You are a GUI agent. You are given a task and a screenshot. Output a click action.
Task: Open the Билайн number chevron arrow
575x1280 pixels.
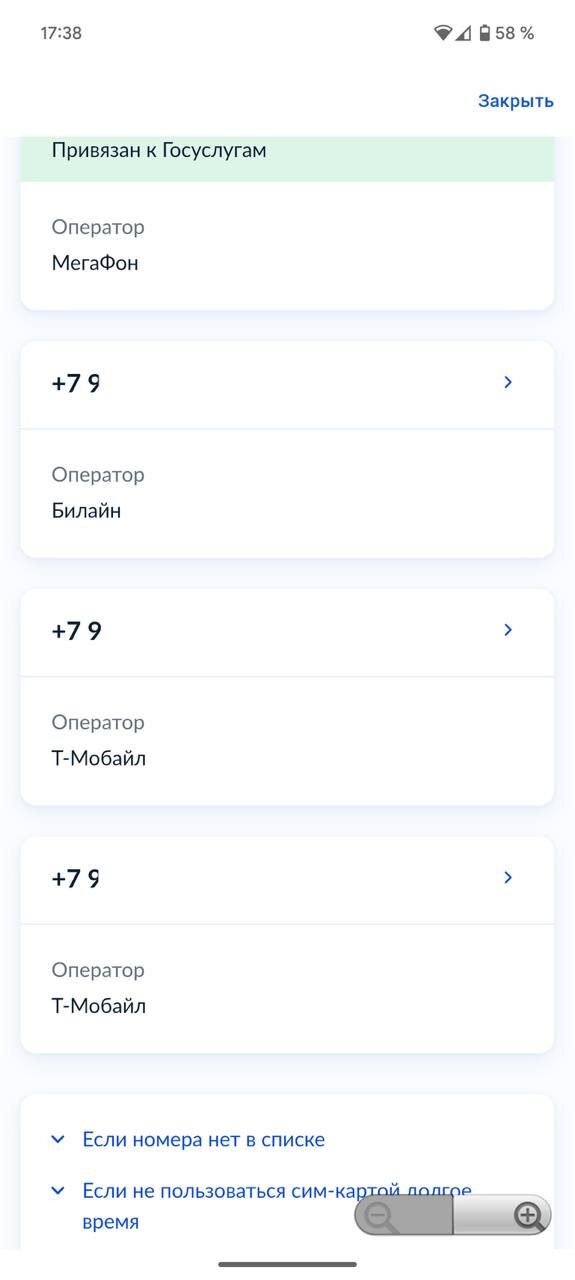pyautogui.click(x=508, y=382)
